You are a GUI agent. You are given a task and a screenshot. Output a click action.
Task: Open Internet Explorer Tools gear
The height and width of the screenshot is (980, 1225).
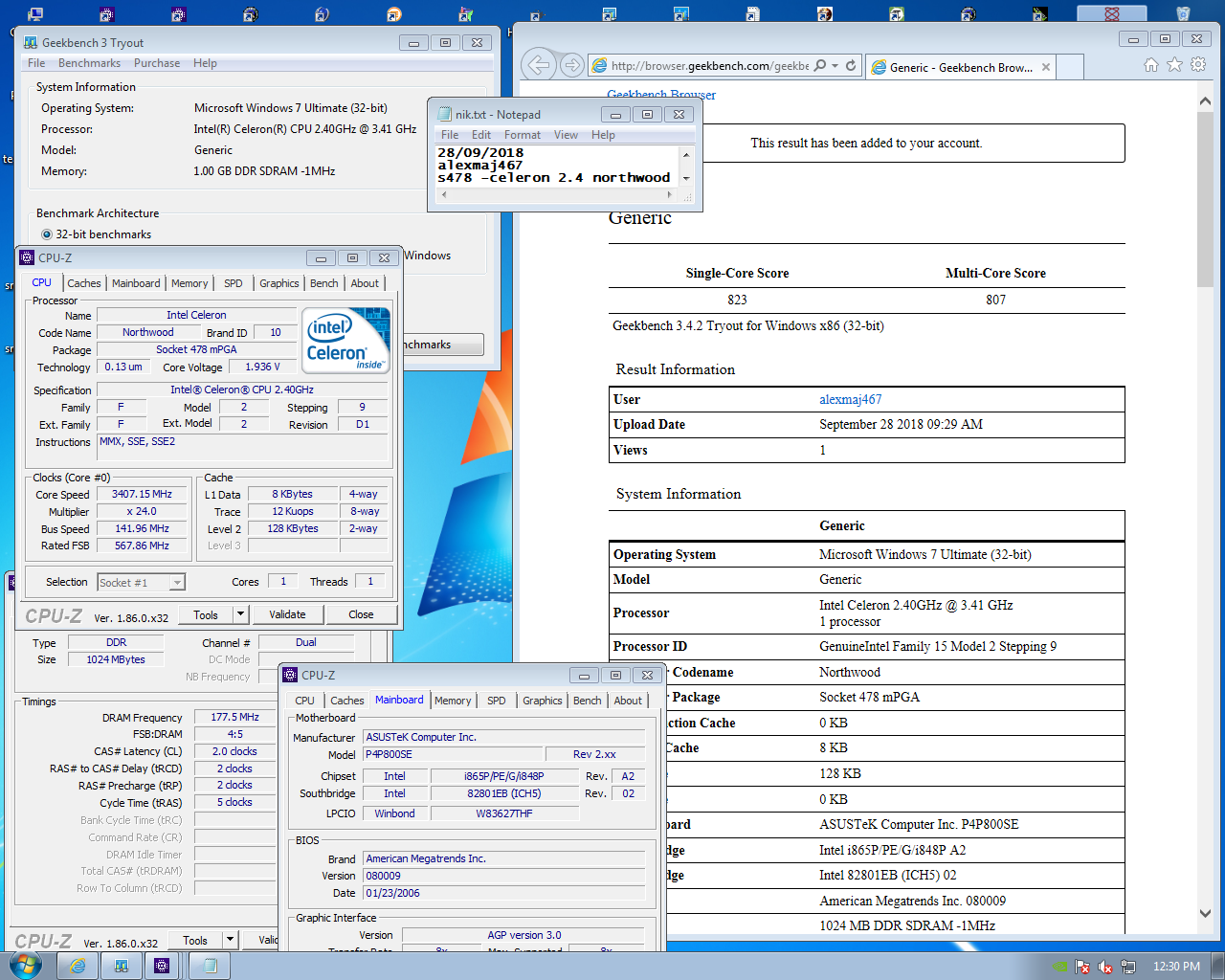pyautogui.click(x=1198, y=65)
